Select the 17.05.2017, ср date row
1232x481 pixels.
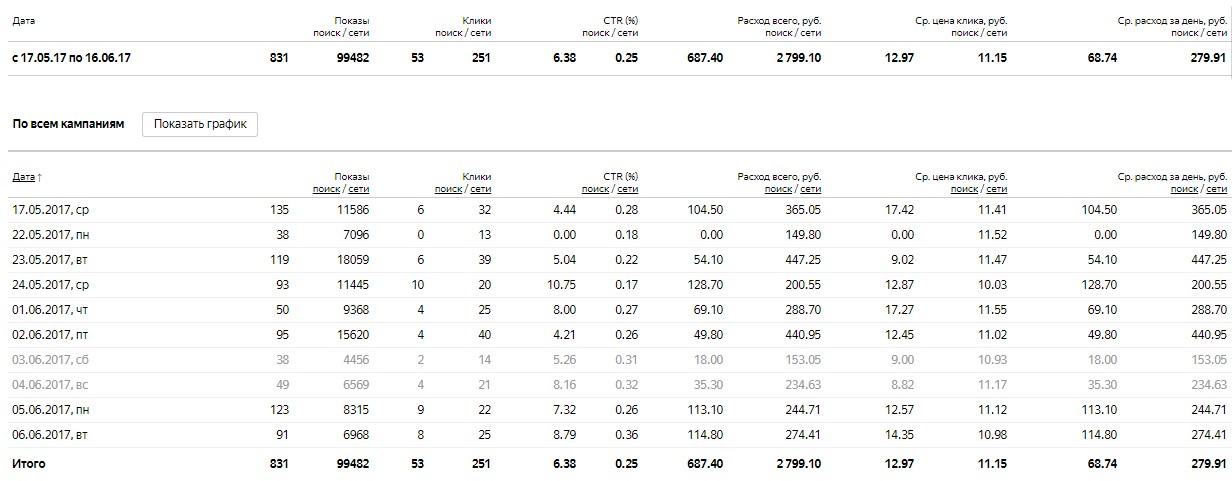click(615, 210)
